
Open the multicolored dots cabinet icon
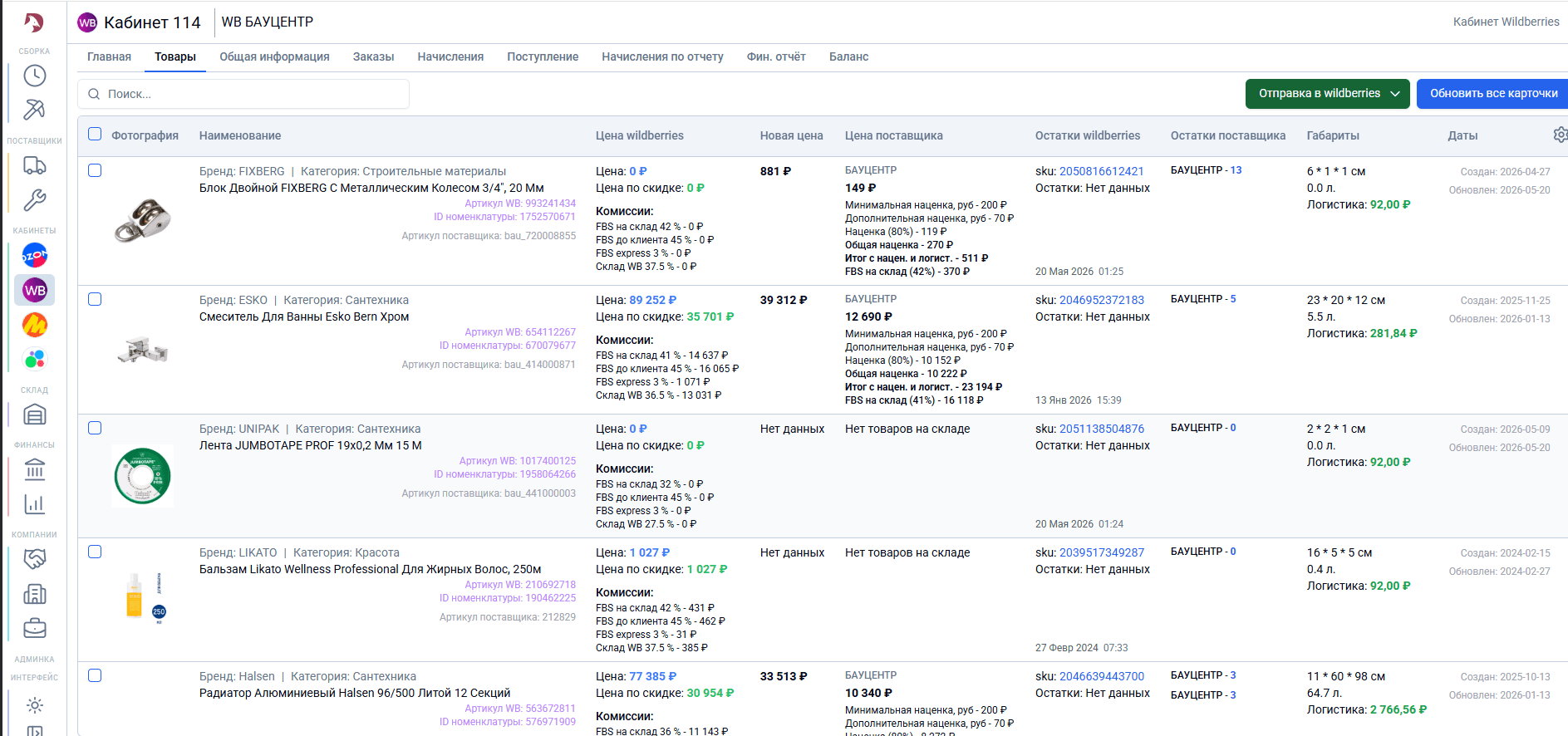(35, 359)
